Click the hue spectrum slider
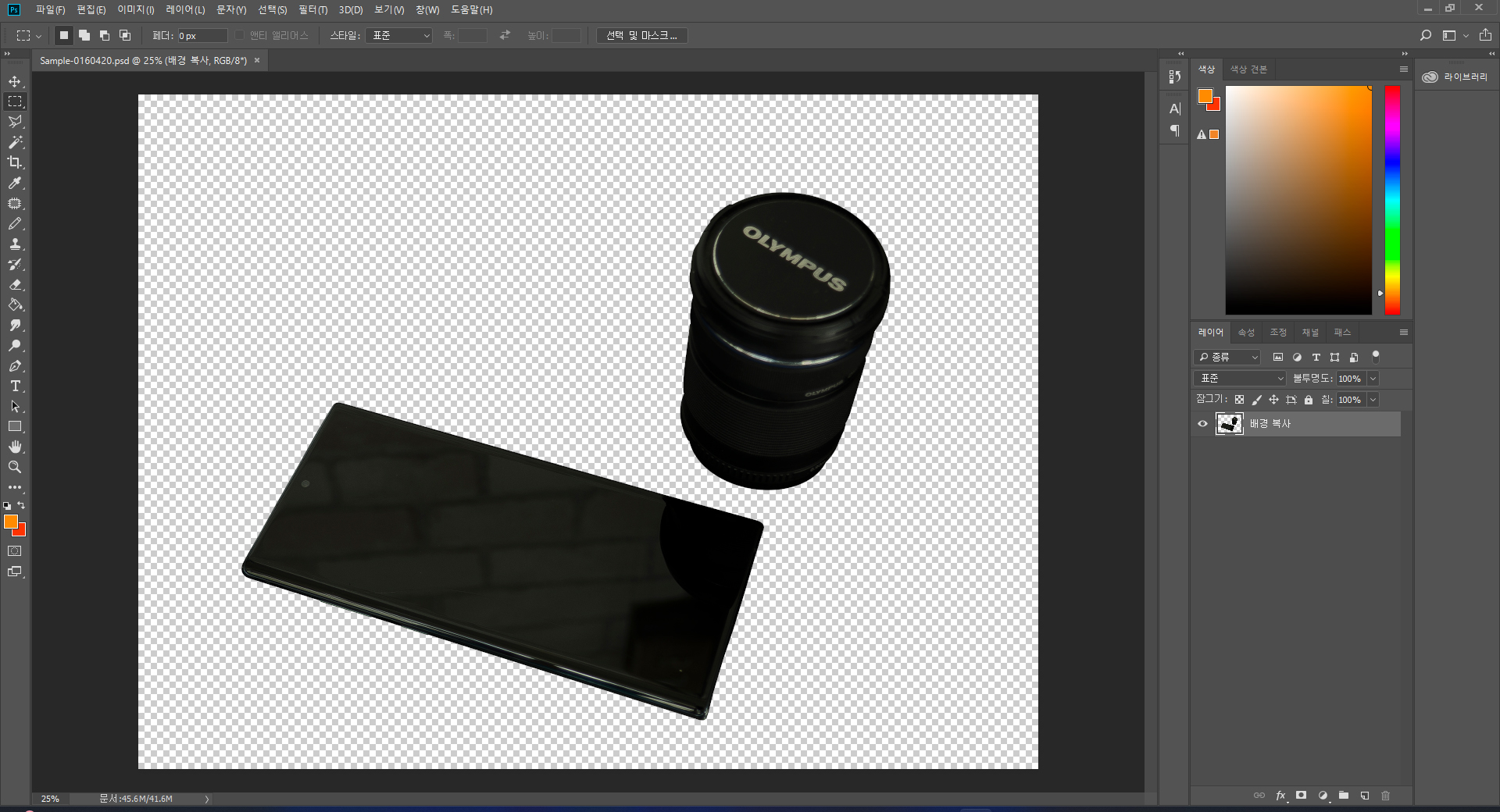 [1392, 200]
